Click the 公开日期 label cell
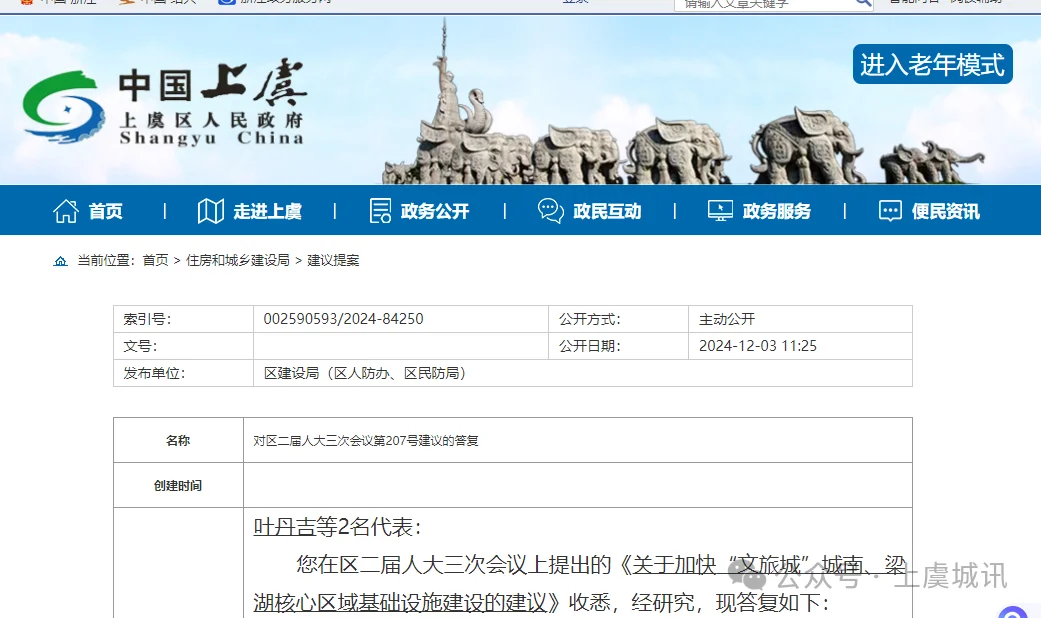1041x618 pixels. [x=618, y=346]
